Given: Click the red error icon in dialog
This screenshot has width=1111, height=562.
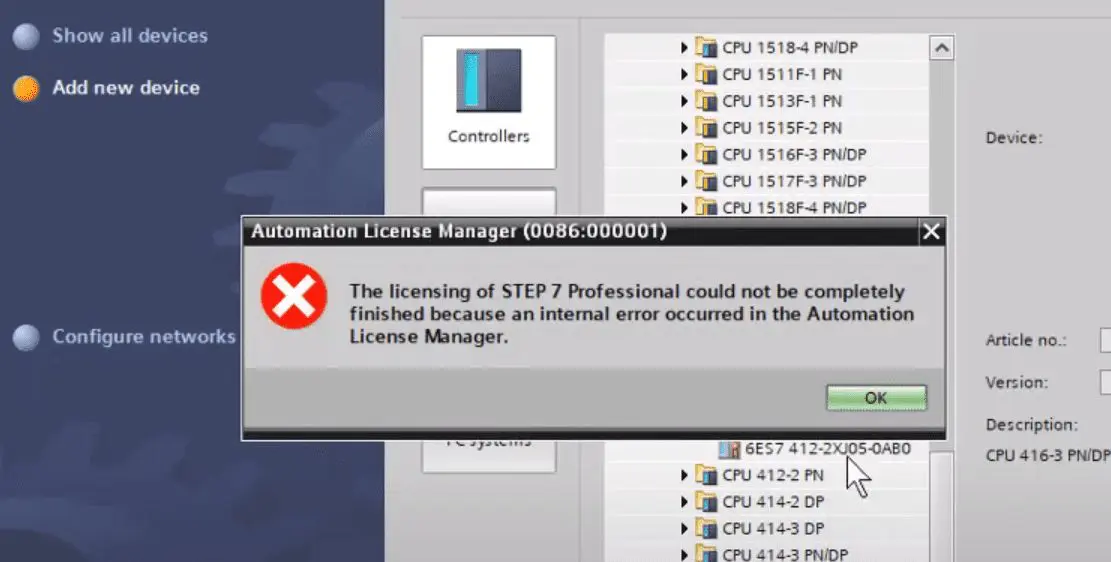Looking at the screenshot, I should [x=293, y=297].
